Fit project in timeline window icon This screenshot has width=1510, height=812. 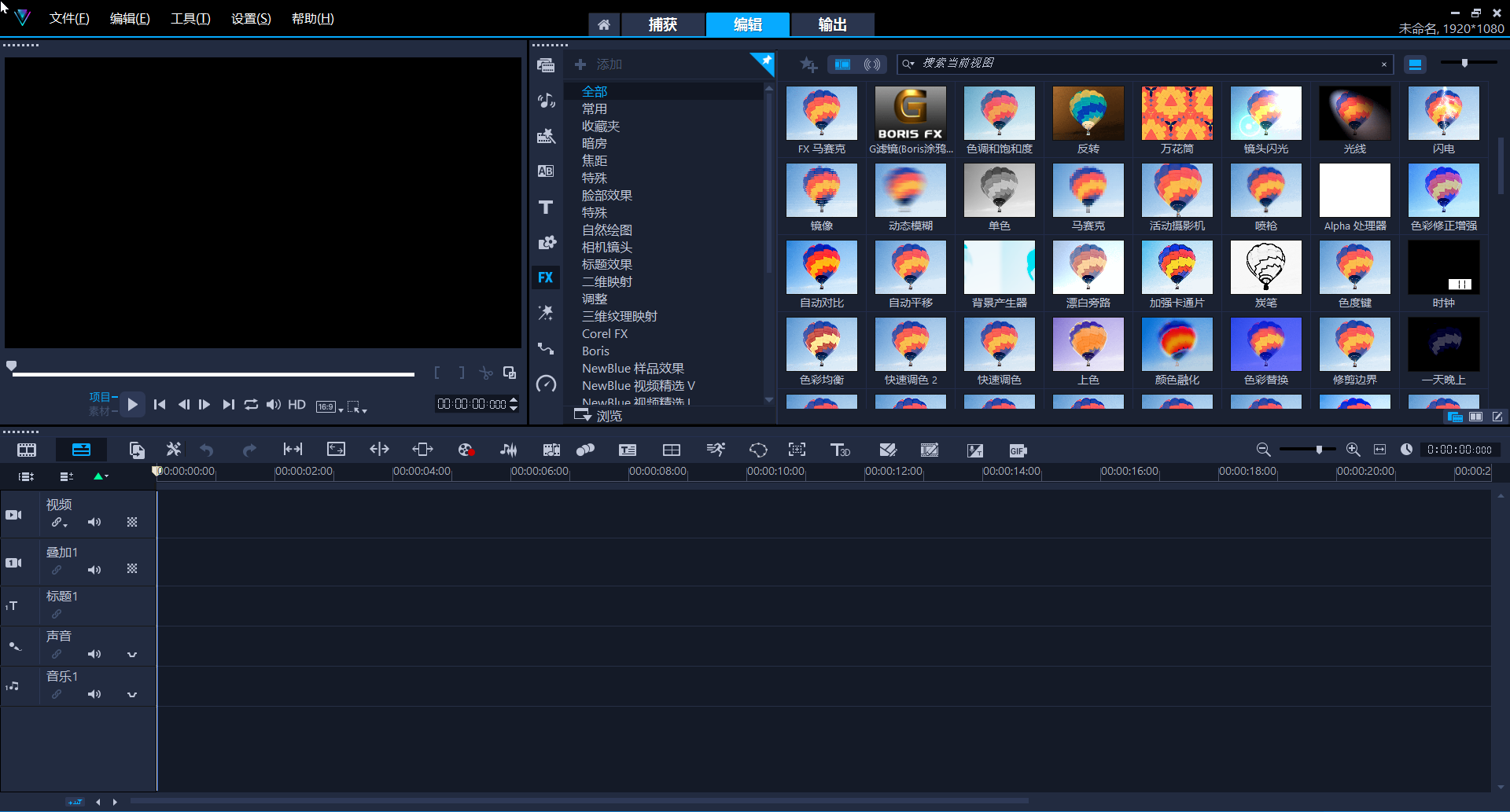pyautogui.click(x=1379, y=450)
